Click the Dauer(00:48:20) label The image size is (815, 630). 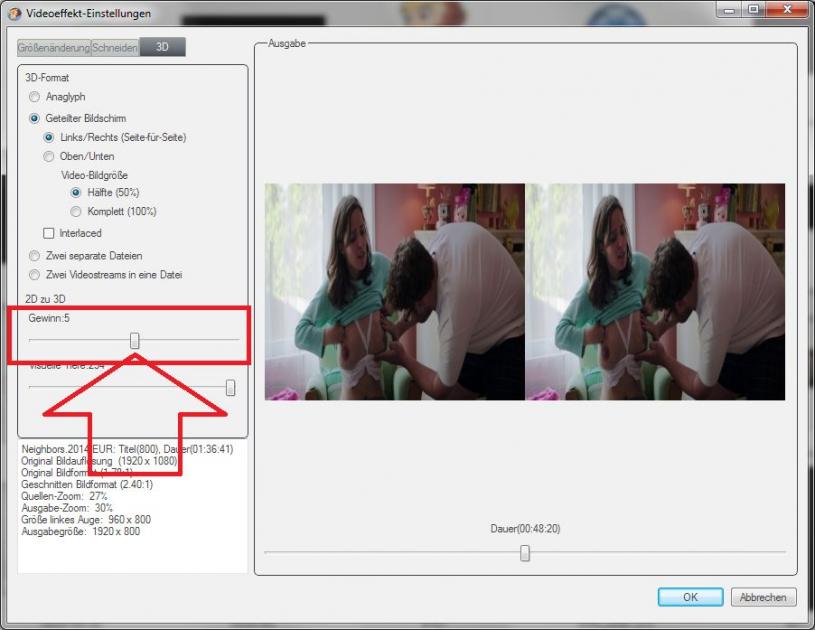point(525,529)
